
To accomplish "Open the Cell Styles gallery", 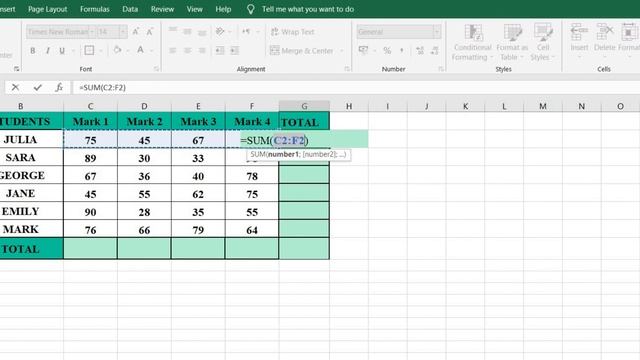I will (x=543, y=42).
